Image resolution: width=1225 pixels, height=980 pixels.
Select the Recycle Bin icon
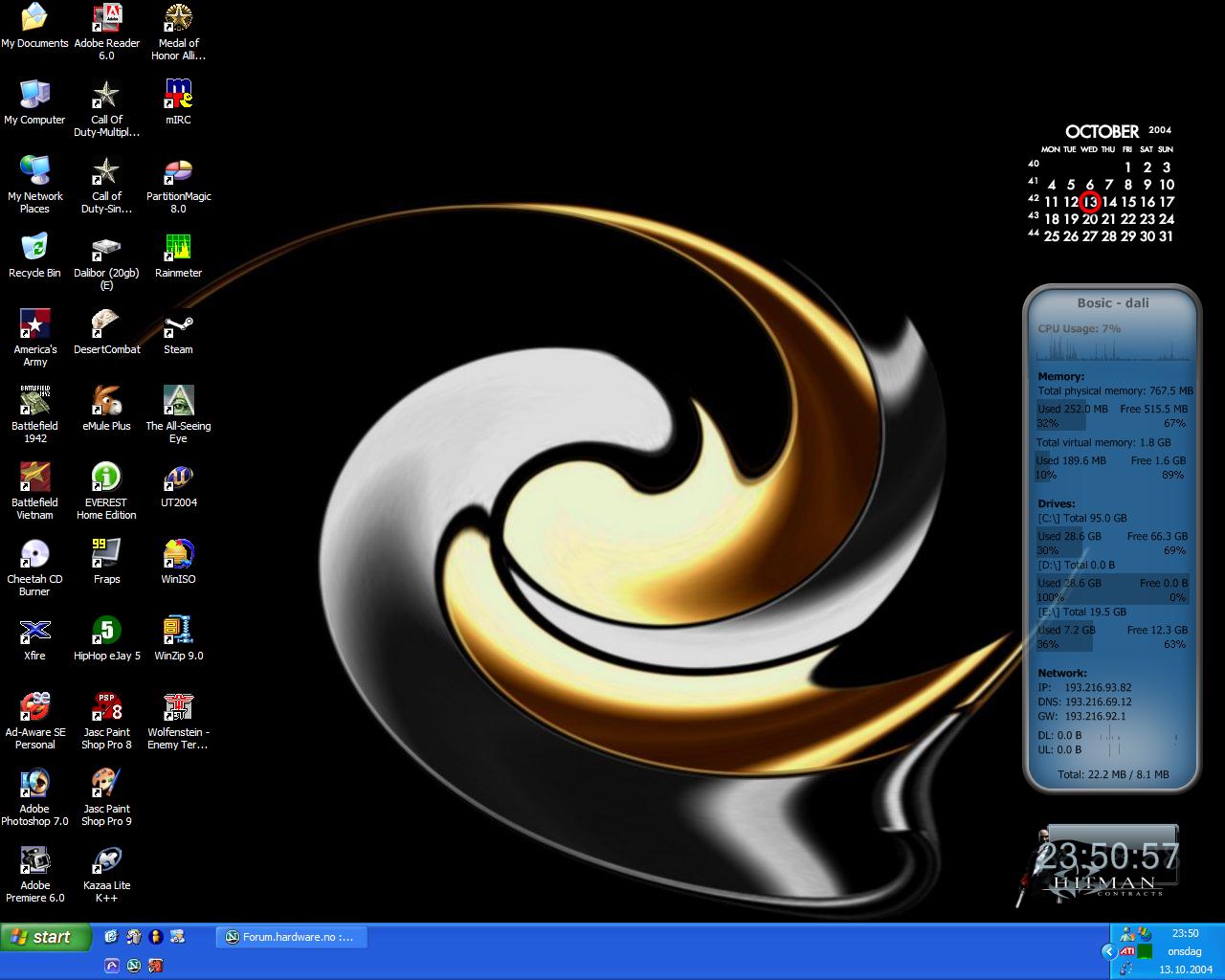tap(34, 256)
